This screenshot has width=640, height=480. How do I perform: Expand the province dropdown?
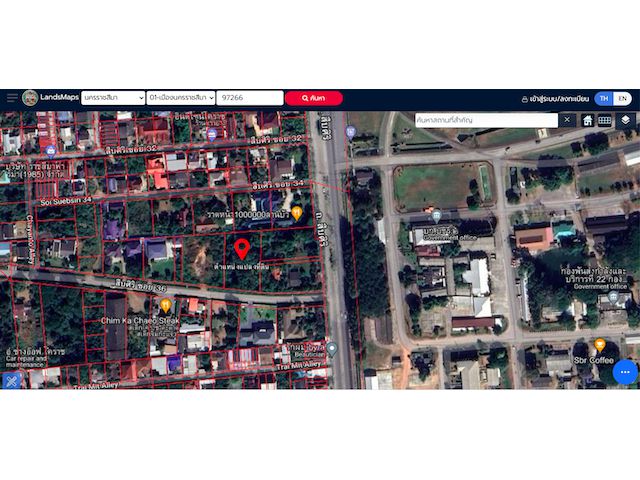pos(112,98)
